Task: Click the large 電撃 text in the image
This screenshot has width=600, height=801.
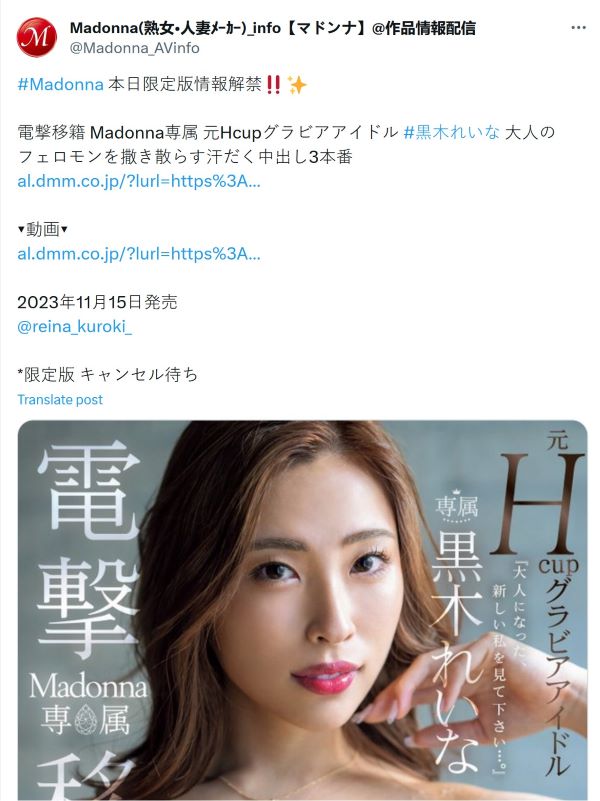Action: [x=88, y=549]
